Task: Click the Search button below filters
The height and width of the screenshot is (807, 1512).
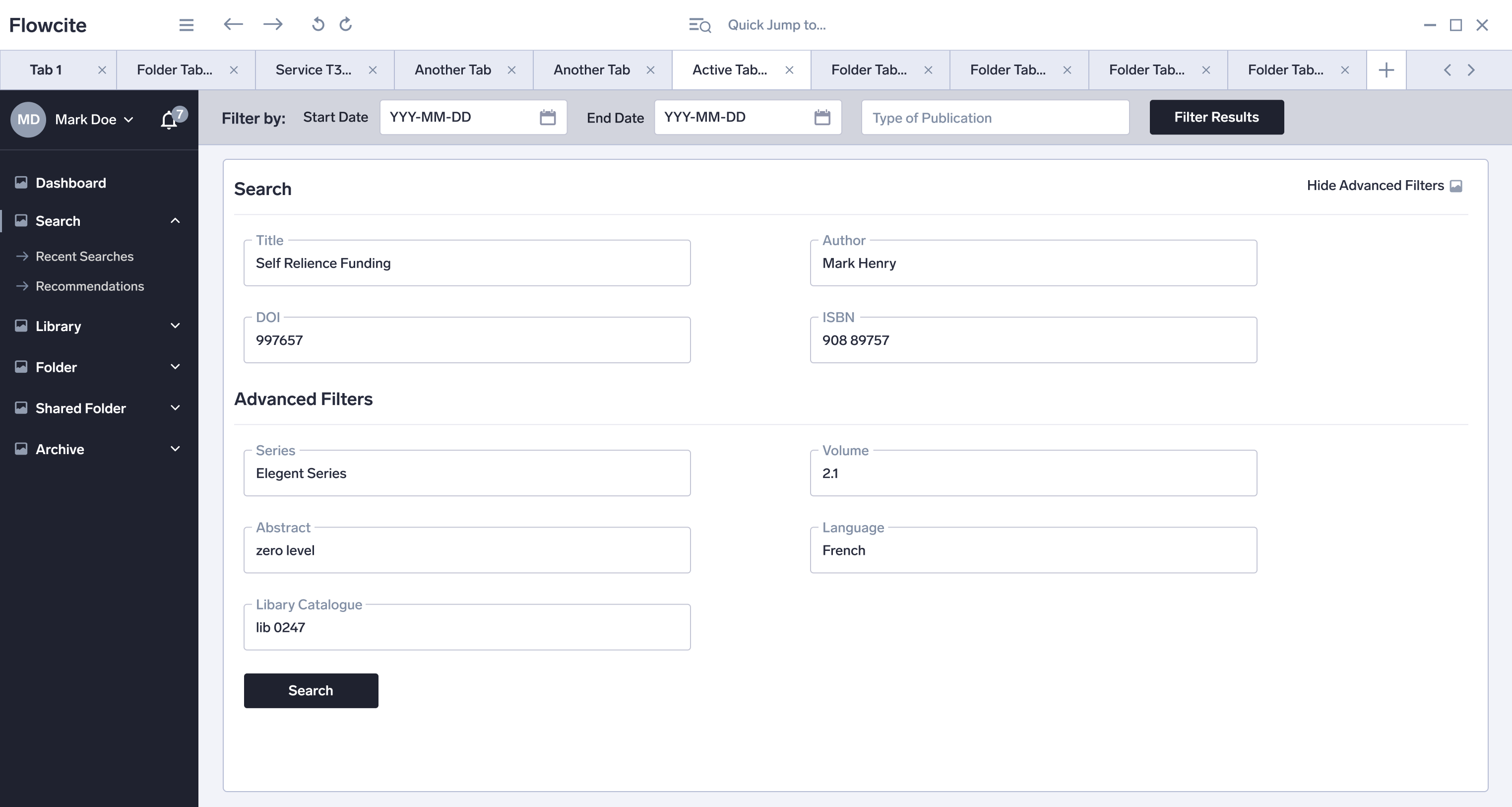Action: click(311, 691)
